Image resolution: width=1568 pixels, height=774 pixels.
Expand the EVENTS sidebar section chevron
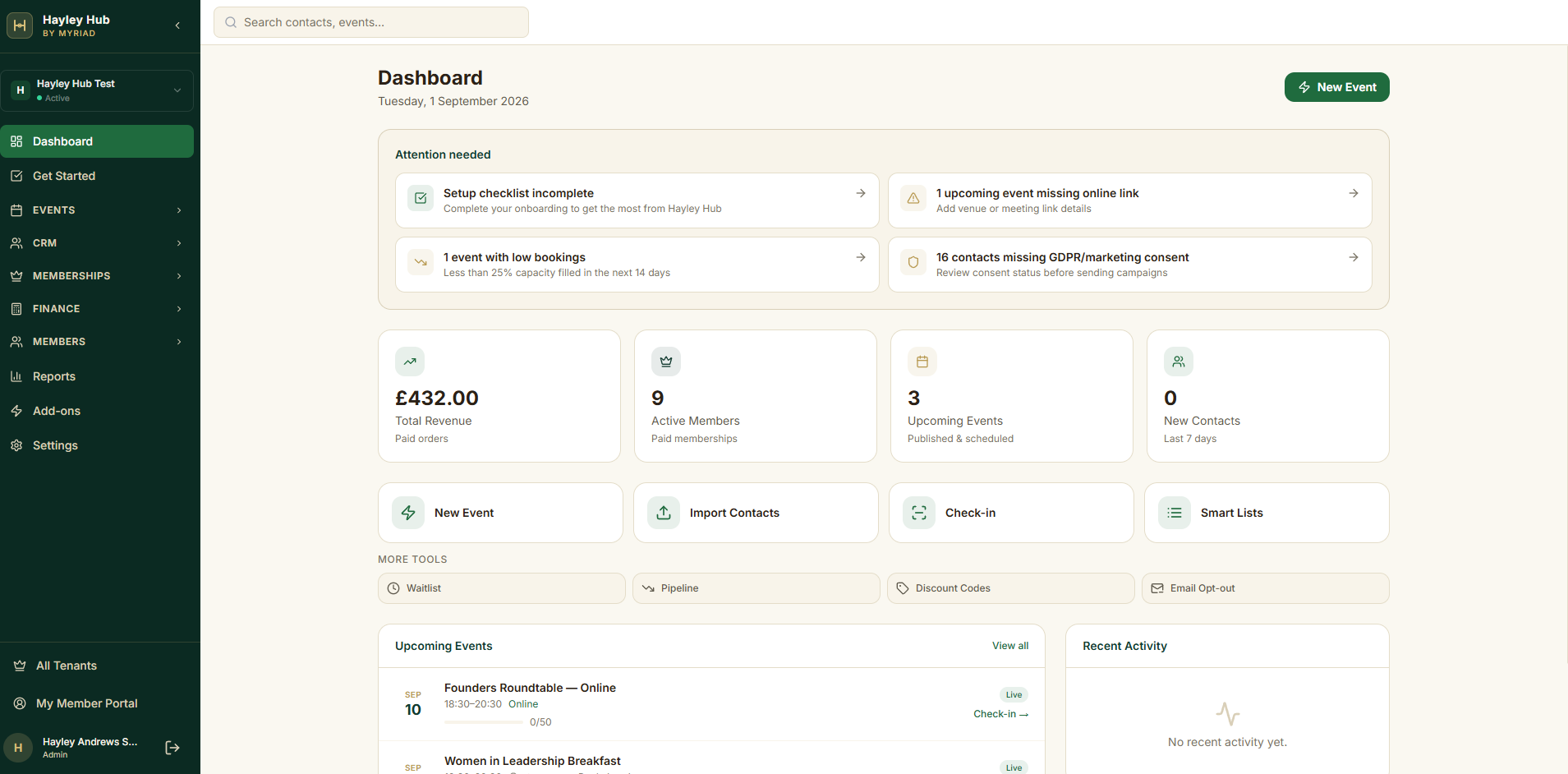[179, 210]
